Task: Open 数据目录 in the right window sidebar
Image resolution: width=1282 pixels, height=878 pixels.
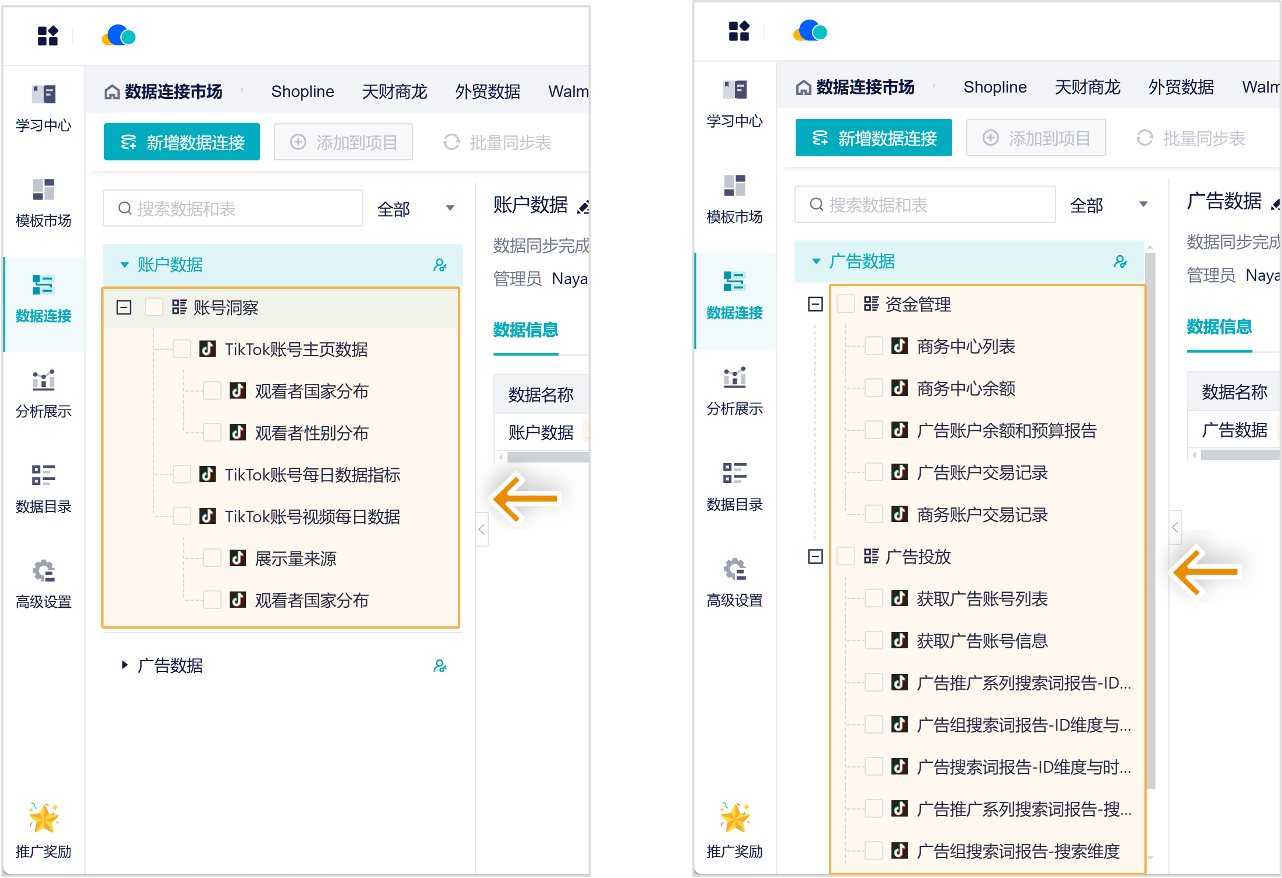Action: pyautogui.click(x=734, y=486)
